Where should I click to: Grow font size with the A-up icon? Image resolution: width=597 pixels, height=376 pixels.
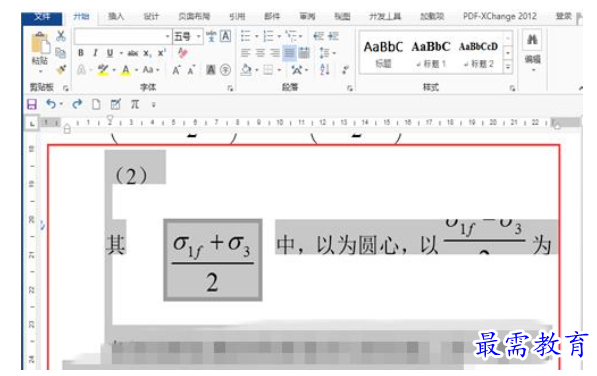click(x=176, y=70)
